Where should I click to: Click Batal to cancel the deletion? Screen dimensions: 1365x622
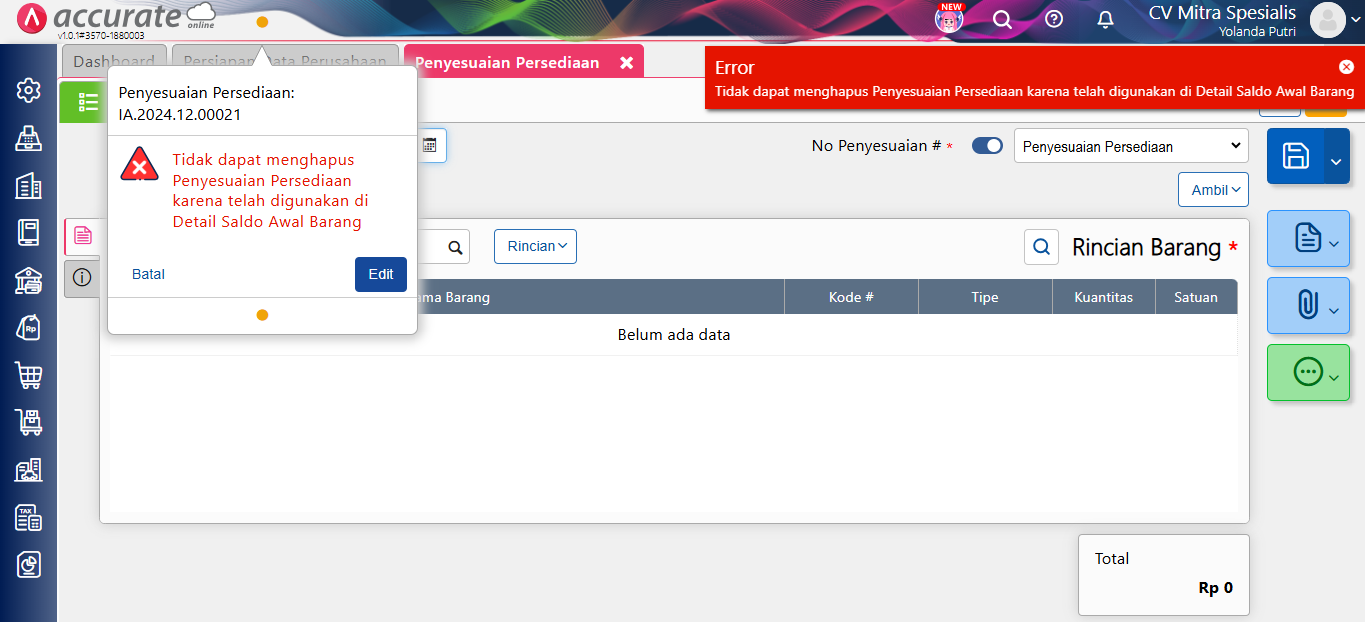(x=147, y=274)
